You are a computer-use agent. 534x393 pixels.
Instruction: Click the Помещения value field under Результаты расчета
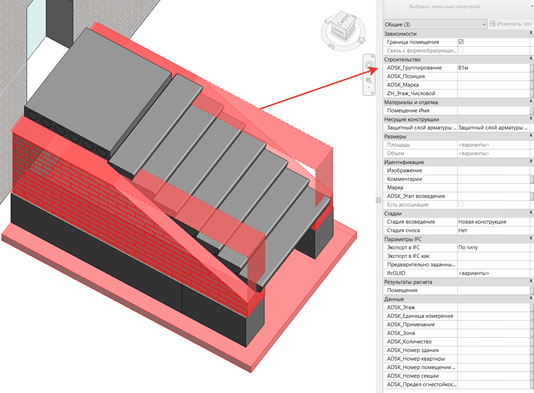point(493,290)
